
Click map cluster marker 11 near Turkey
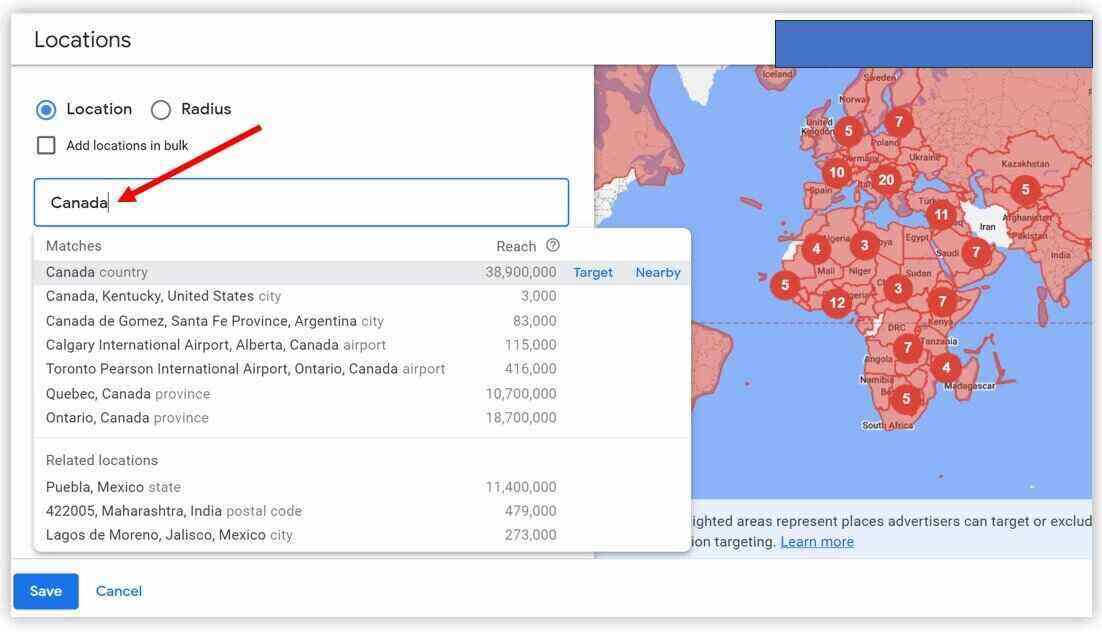coord(941,215)
